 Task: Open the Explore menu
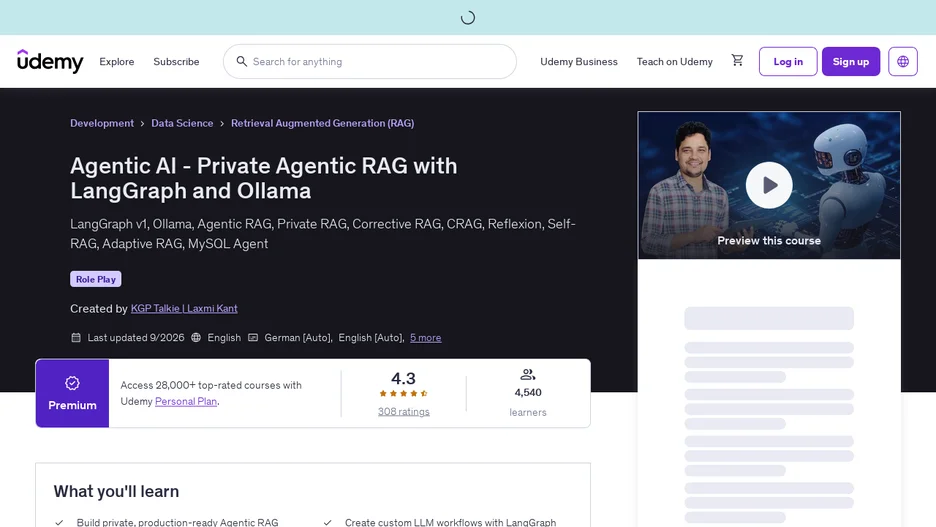click(116, 61)
